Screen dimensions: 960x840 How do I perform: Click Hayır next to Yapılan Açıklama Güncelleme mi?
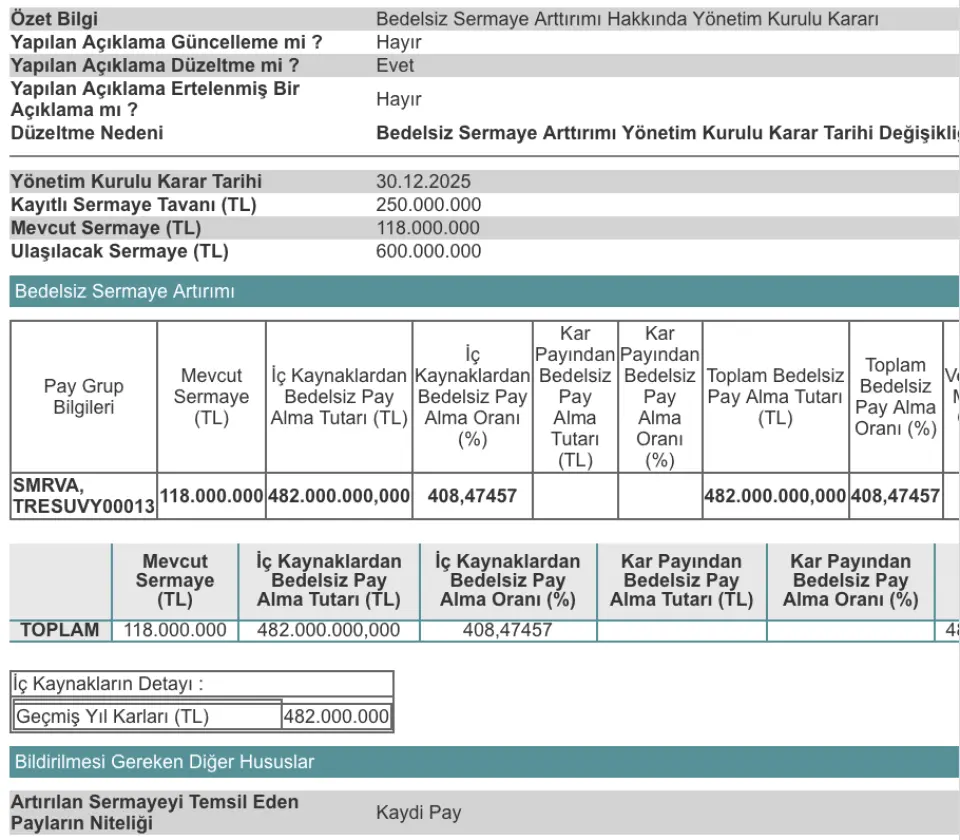(399, 43)
